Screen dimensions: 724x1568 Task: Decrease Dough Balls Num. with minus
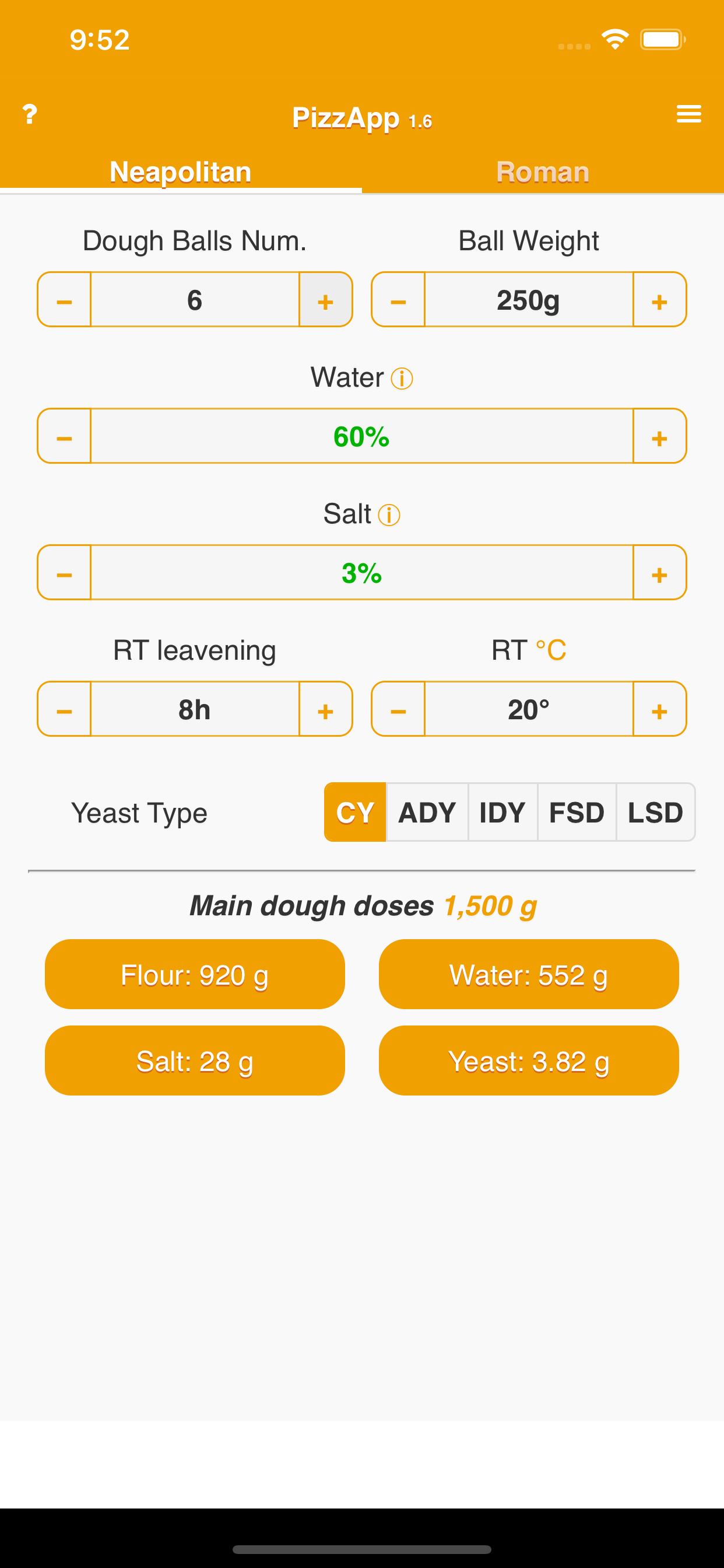[65, 299]
